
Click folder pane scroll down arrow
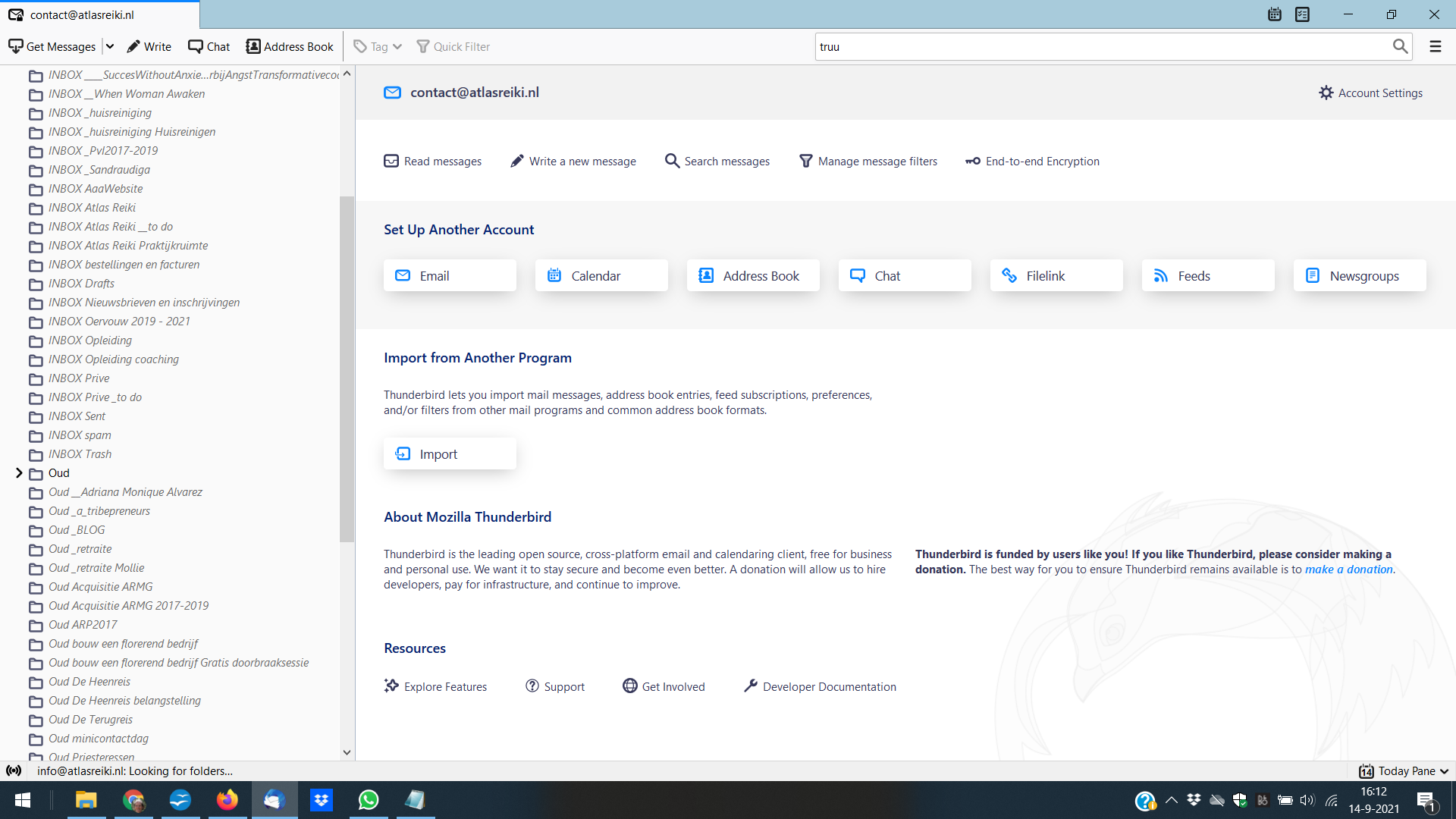pyautogui.click(x=347, y=753)
